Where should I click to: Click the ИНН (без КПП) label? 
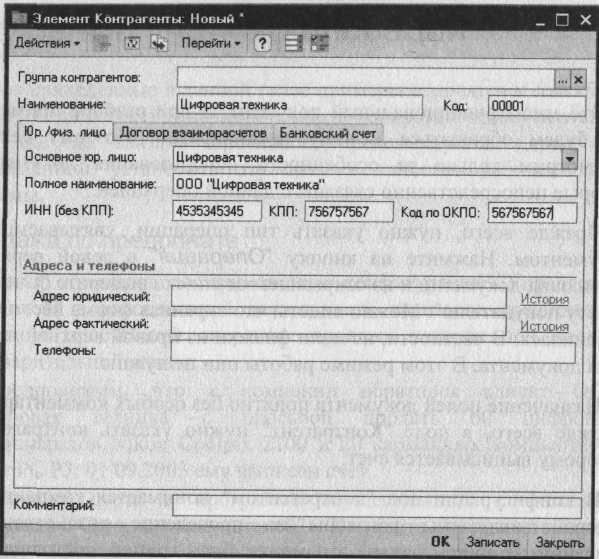(69, 210)
